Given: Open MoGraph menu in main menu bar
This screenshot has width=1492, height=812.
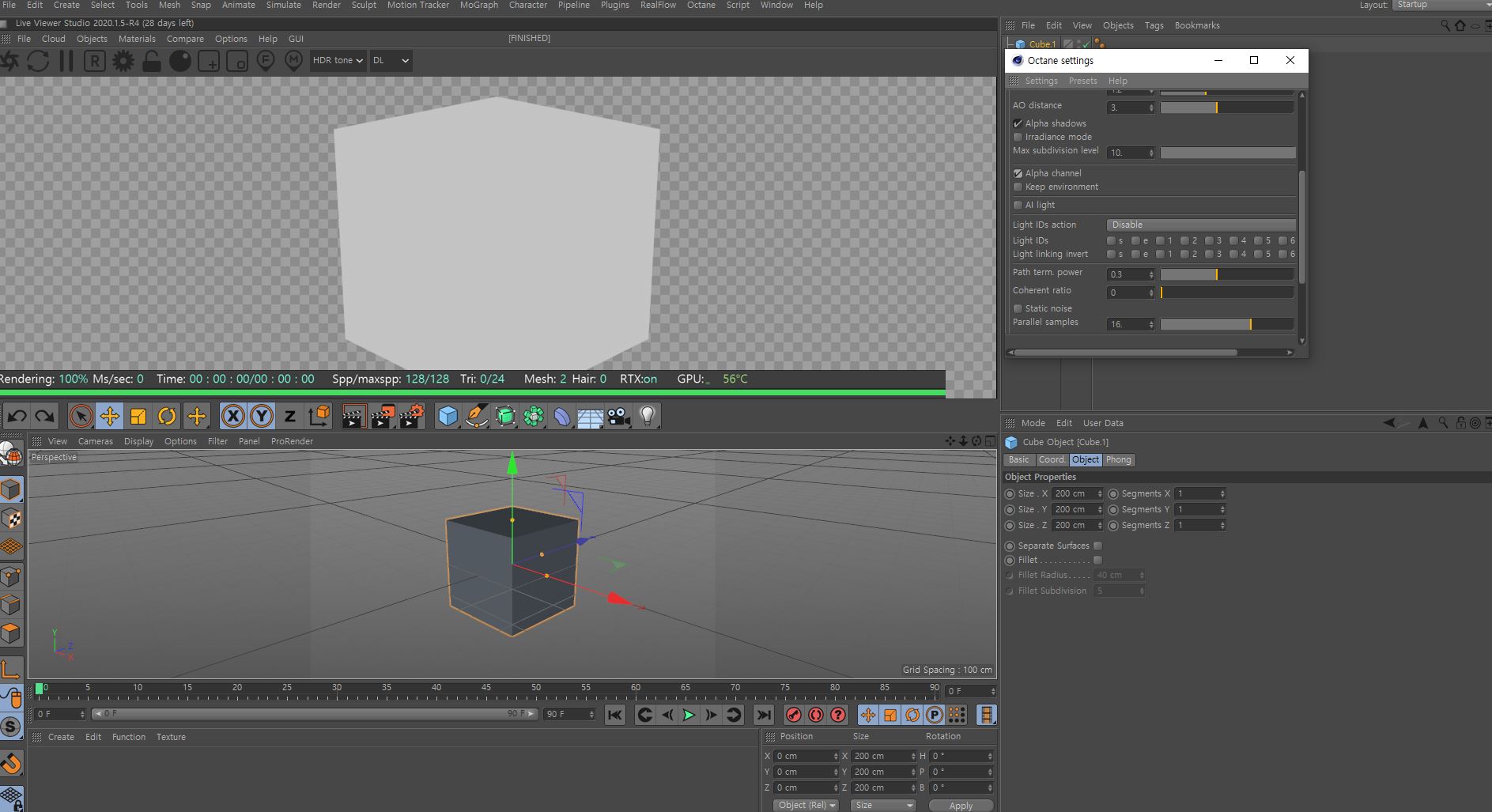Looking at the screenshot, I should click(478, 5).
